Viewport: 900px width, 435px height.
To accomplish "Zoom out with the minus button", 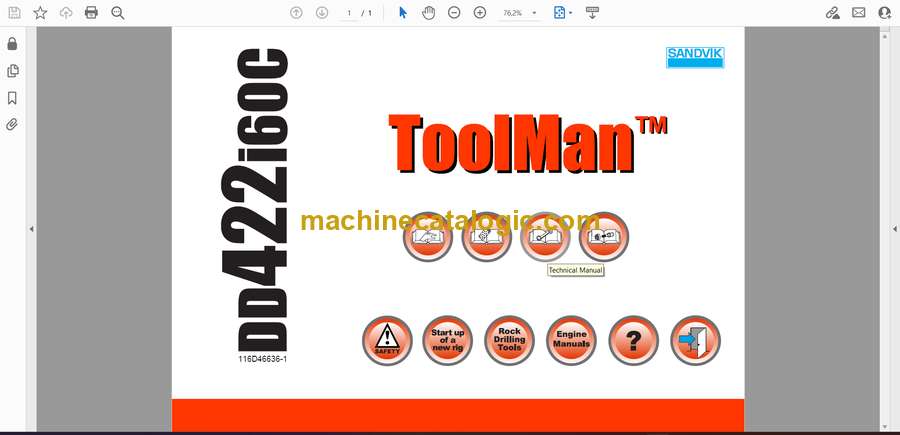I will click(454, 13).
